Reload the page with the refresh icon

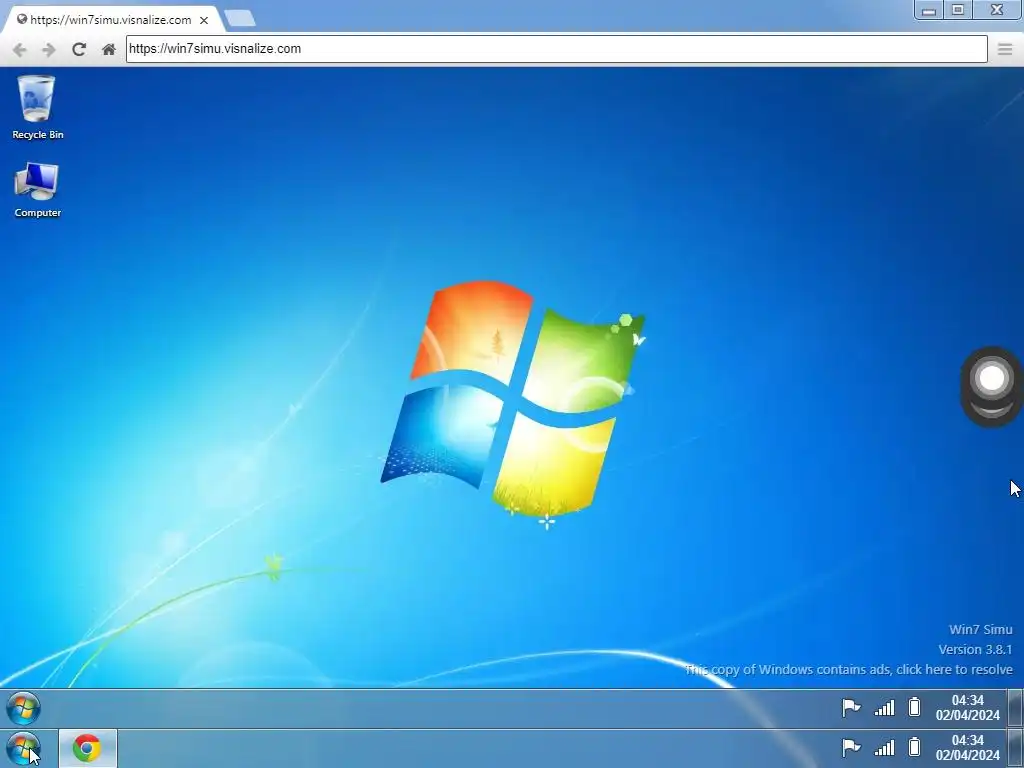pyautogui.click(x=79, y=49)
